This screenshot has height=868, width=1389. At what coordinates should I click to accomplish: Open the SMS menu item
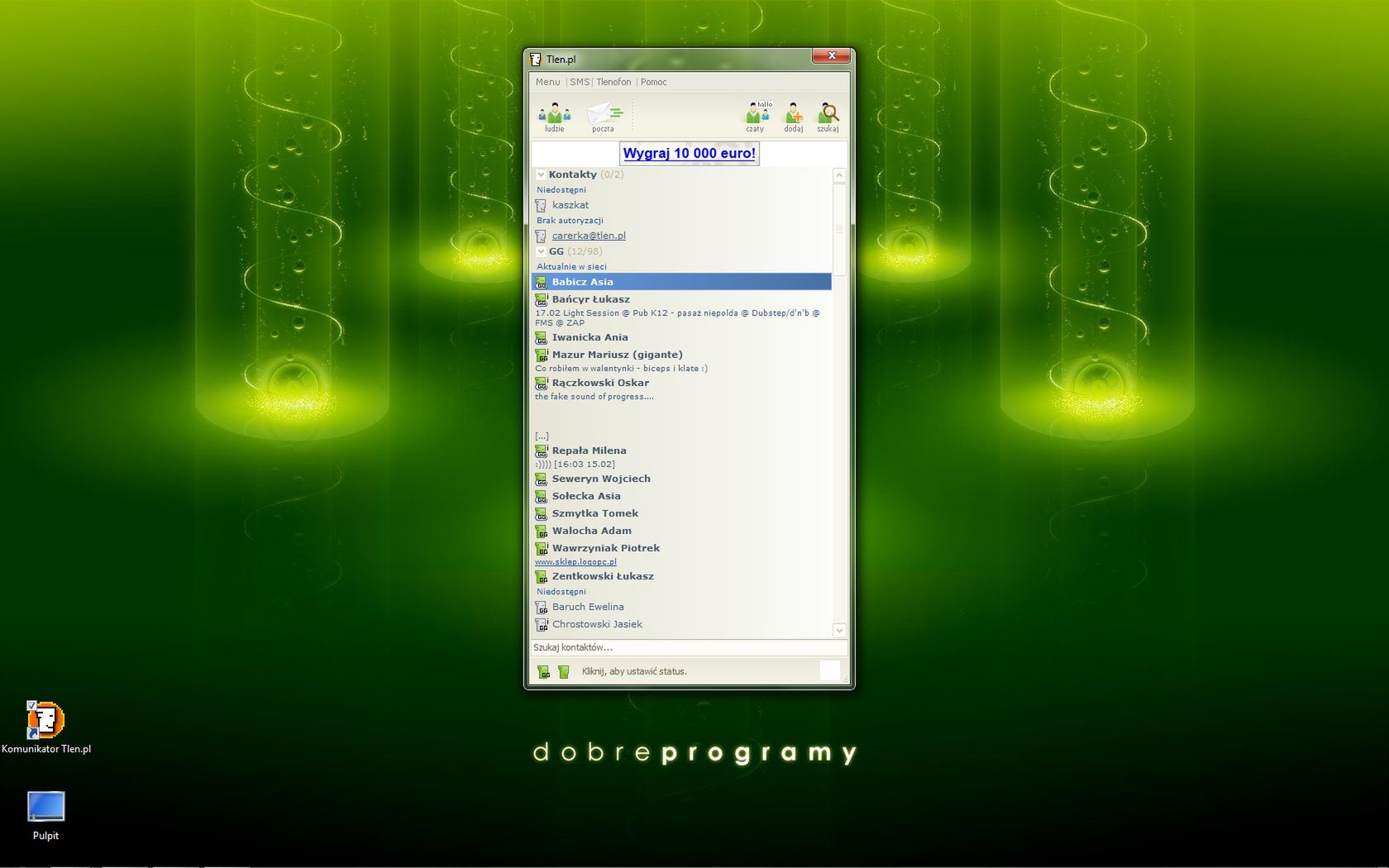(x=580, y=82)
